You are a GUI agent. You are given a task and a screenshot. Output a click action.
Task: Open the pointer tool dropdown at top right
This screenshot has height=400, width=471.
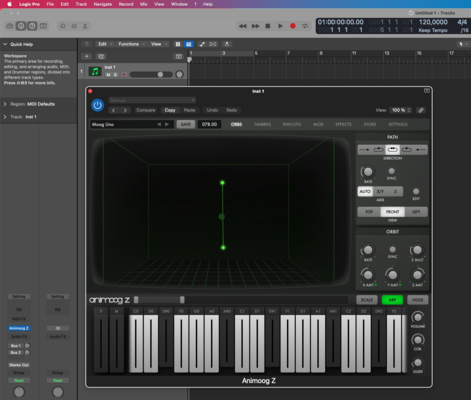pos(462,44)
